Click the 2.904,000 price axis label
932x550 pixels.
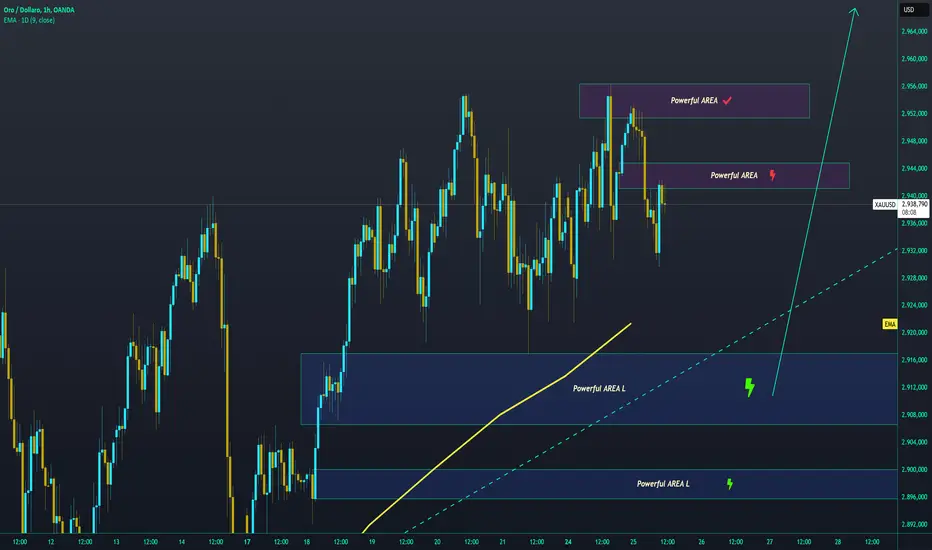coord(914,442)
